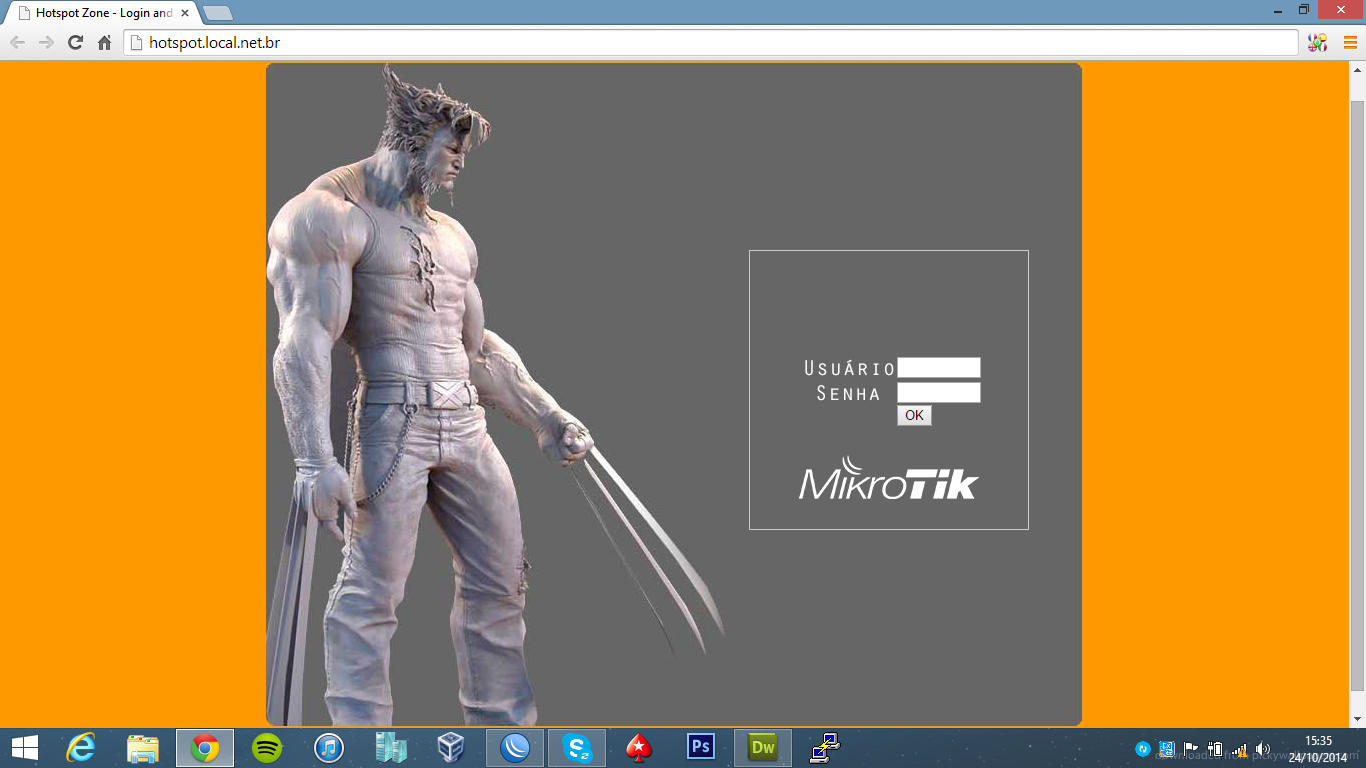Click the blue sync tray icon
The height and width of the screenshot is (768, 1366).
click(x=1143, y=749)
